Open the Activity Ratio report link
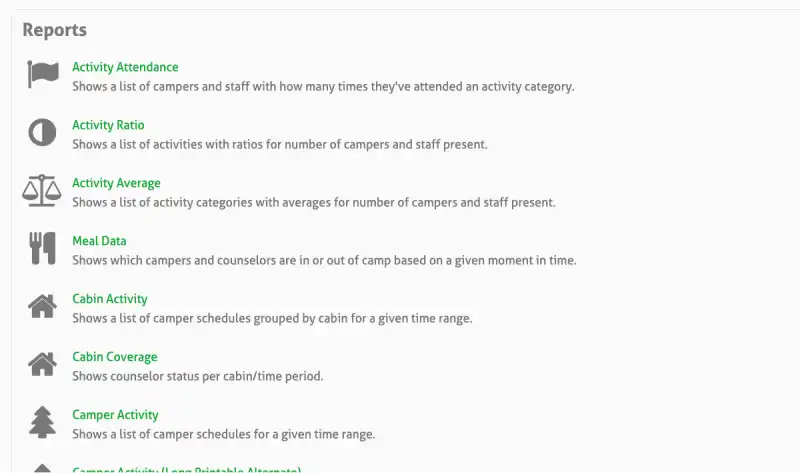 [x=108, y=126]
